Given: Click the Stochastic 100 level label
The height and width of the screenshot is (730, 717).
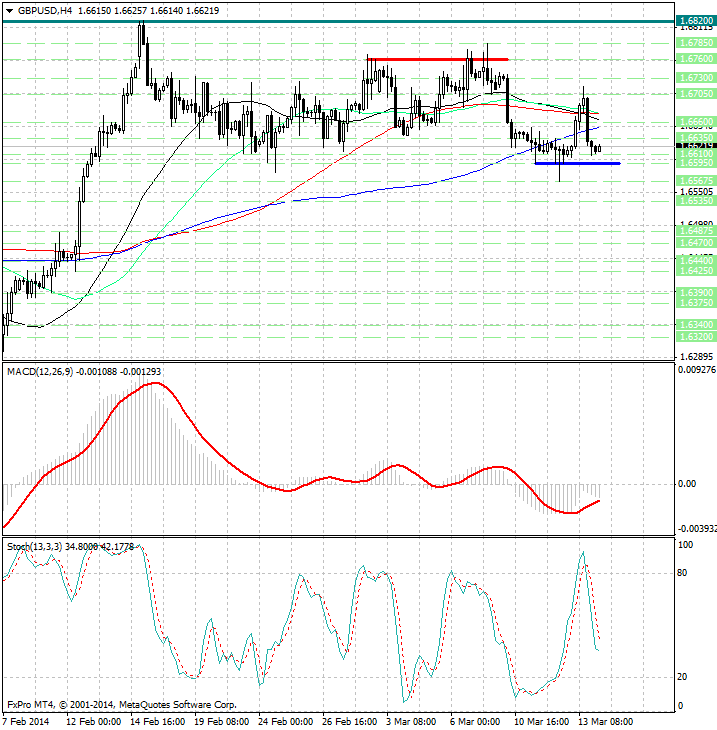Looking at the screenshot, I should tap(685, 545).
